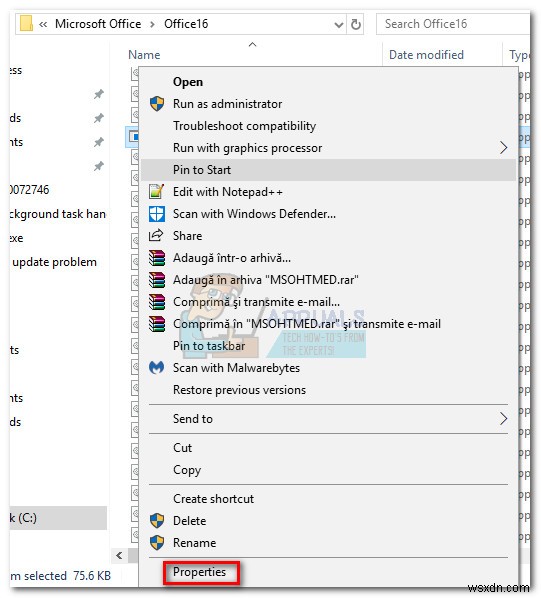Choose Scan with Windows Defender
Image resolution: width=541 pixels, height=598 pixels.
click(x=328, y=214)
